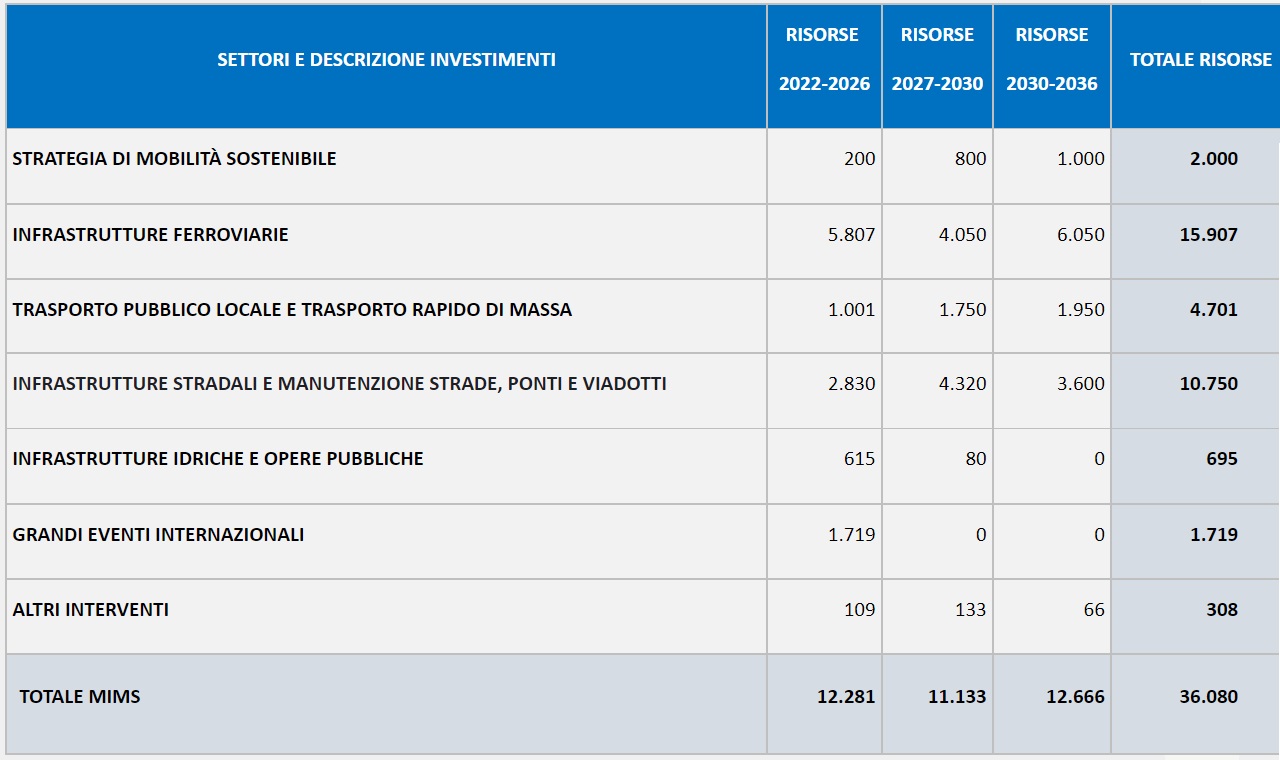The height and width of the screenshot is (760, 1280).
Task: Click Totale MIMS value 12.666
Action: (x=1076, y=697)
